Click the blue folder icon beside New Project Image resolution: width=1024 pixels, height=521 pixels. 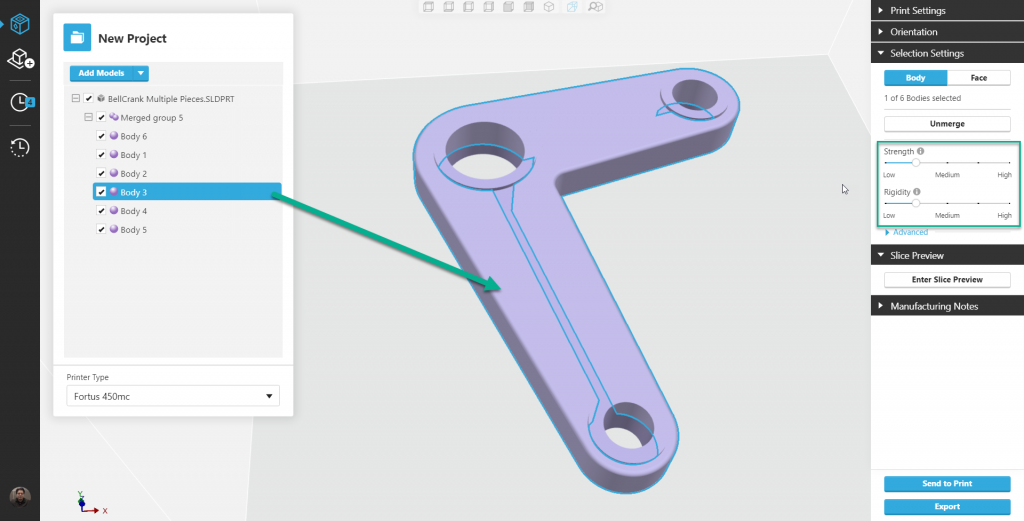77,37
